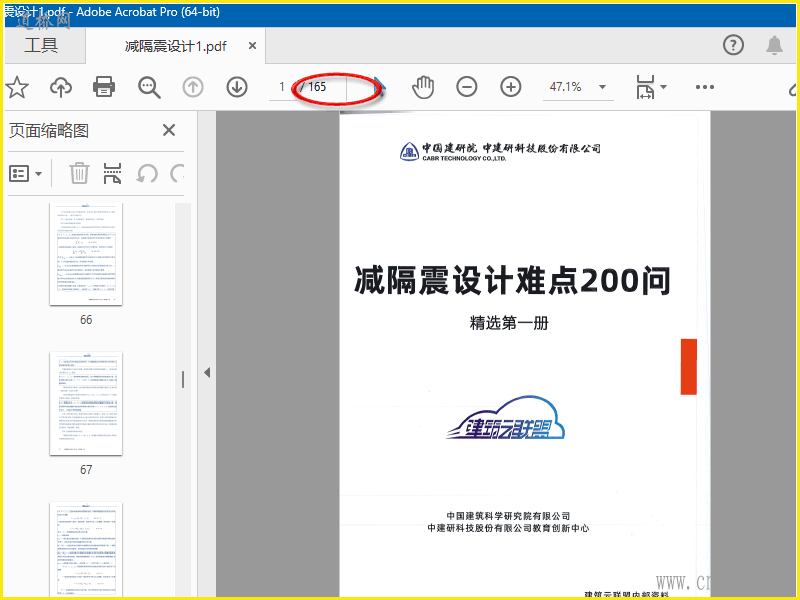The image size is (800, 600).
Task: Collapse the navigation pane with left arrow
Action: 207,372
